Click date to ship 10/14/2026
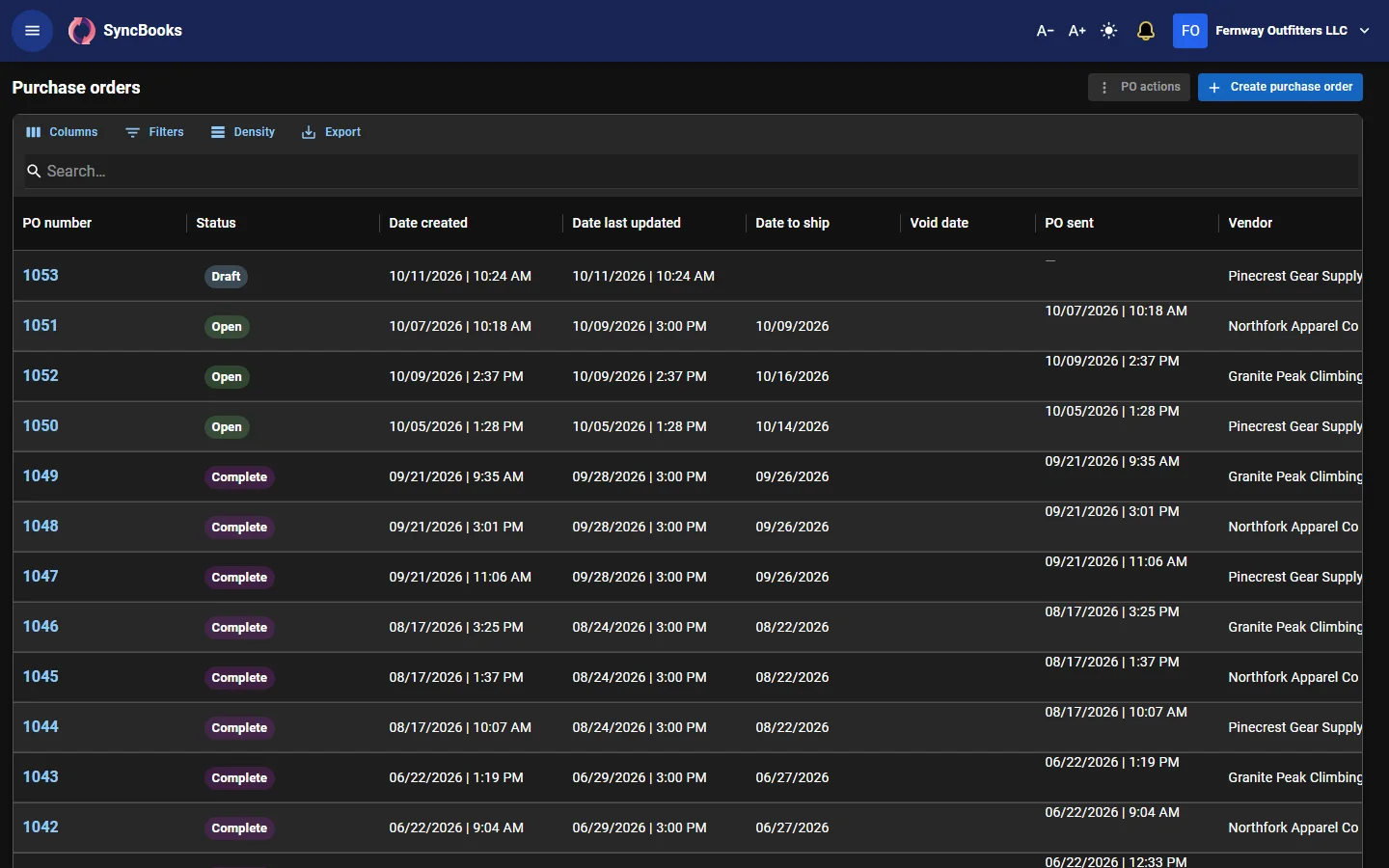Viewport: 1389px width, 868px height. tap(792, 426)
